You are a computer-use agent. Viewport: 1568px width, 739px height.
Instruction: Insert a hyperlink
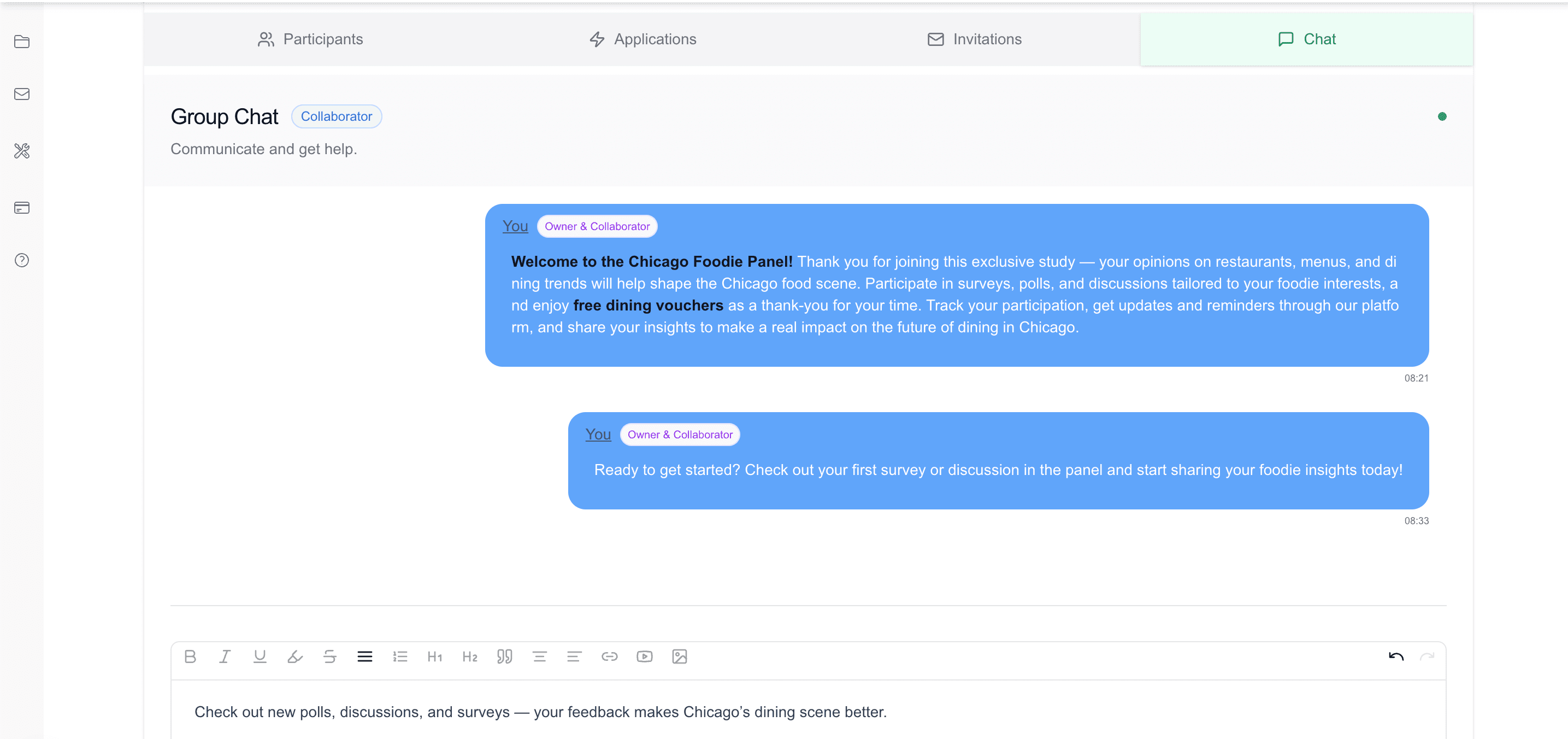pyautogui.click(x=609, y=656)
